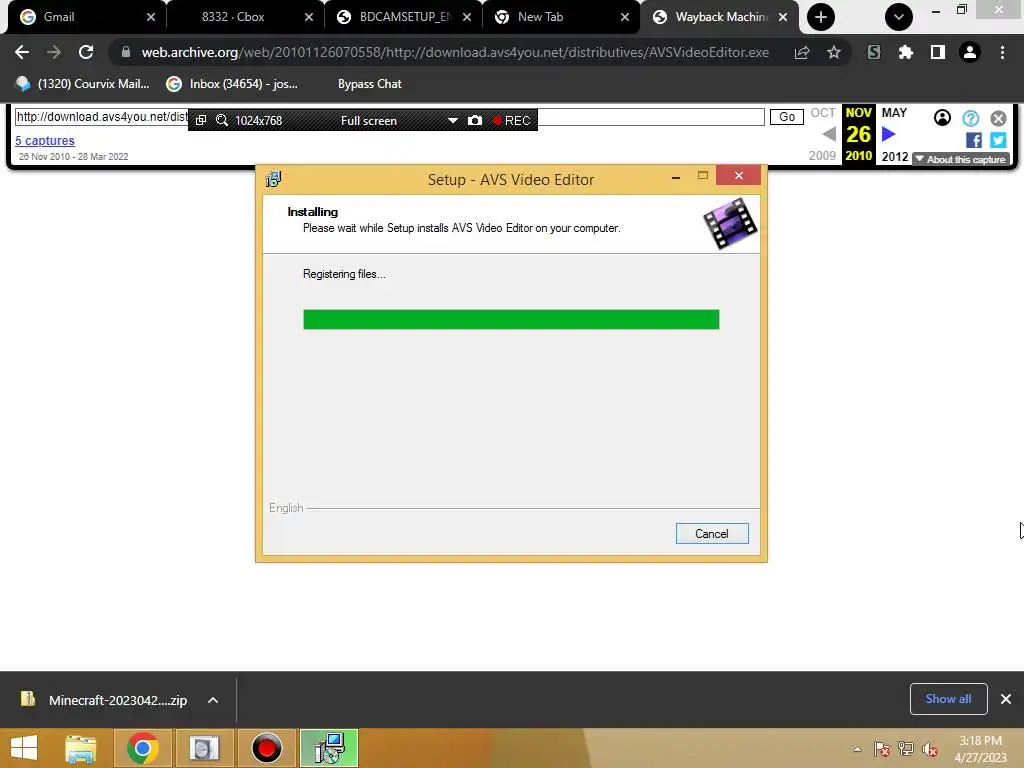Open the green S extension icon

coord(874,52)
